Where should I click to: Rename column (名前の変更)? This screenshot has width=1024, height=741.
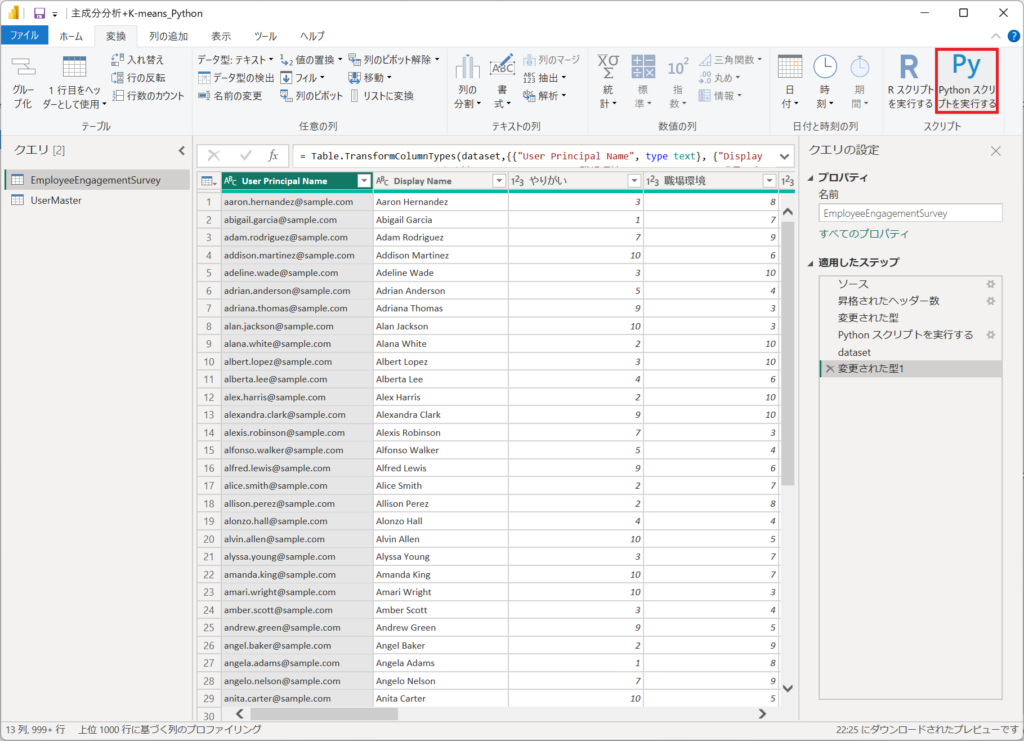coord(230,96)
